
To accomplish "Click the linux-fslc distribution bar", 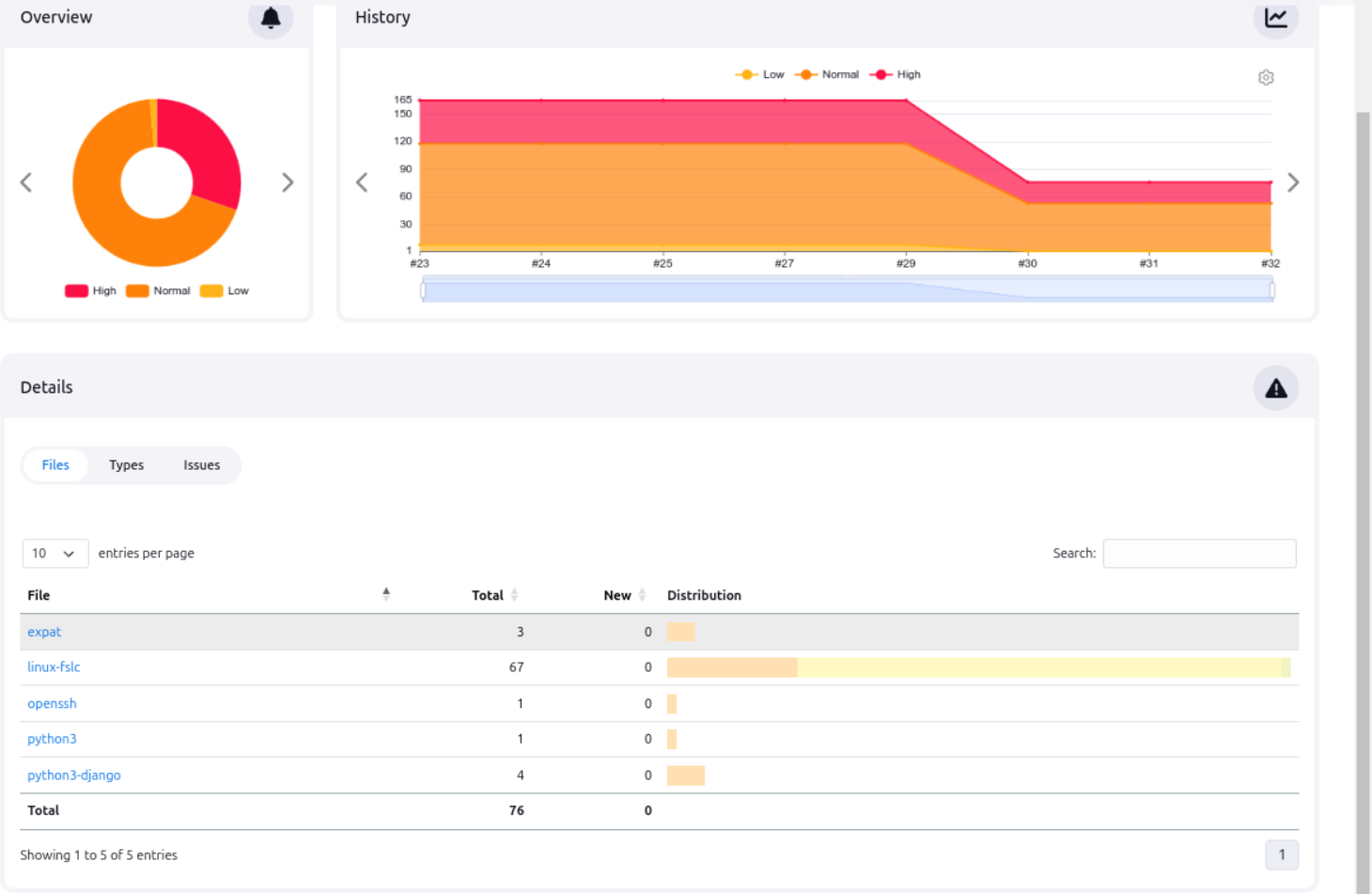I will coord(978,667).
